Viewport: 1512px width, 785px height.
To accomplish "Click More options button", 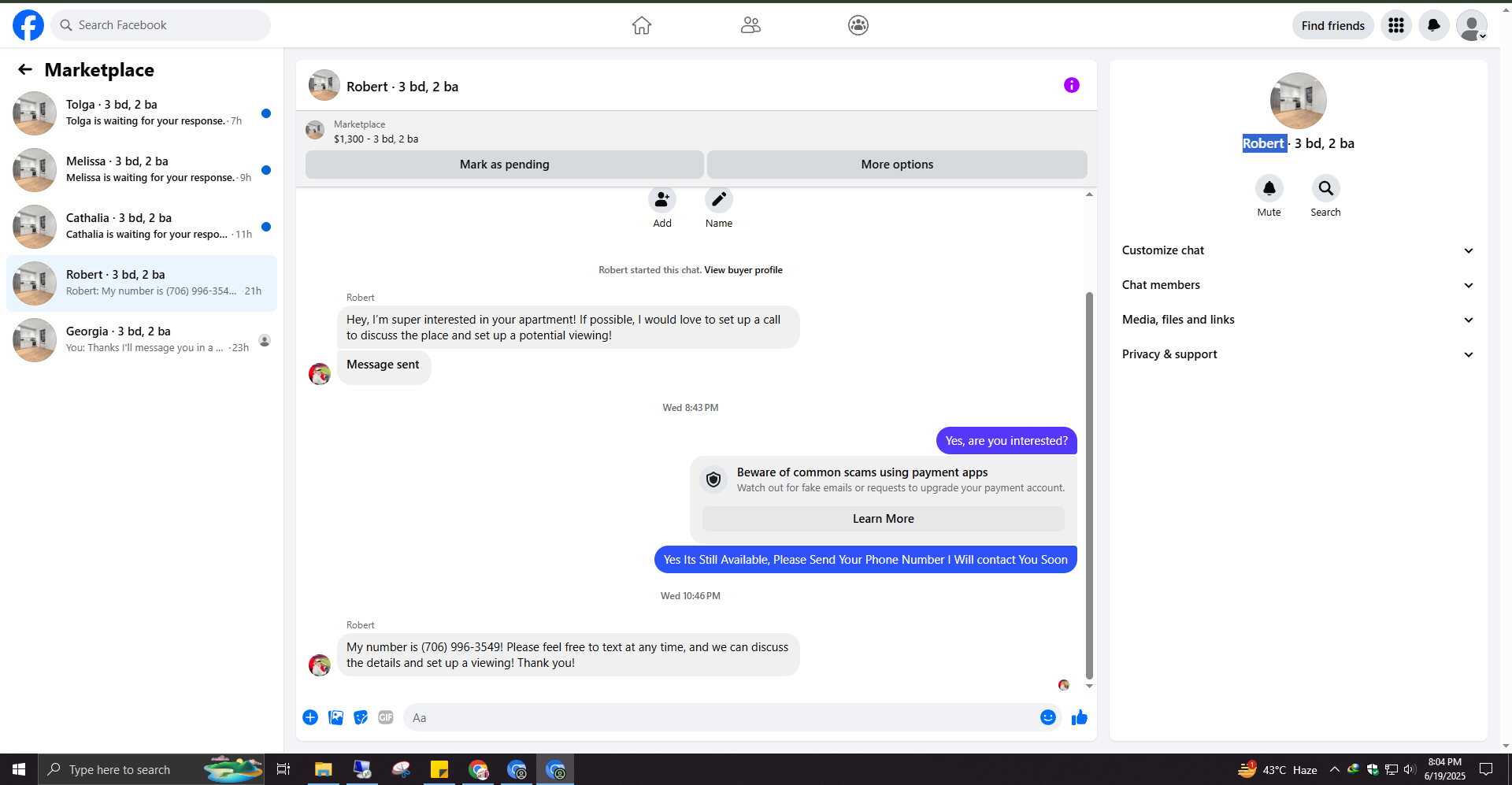I will click(897, 165).
